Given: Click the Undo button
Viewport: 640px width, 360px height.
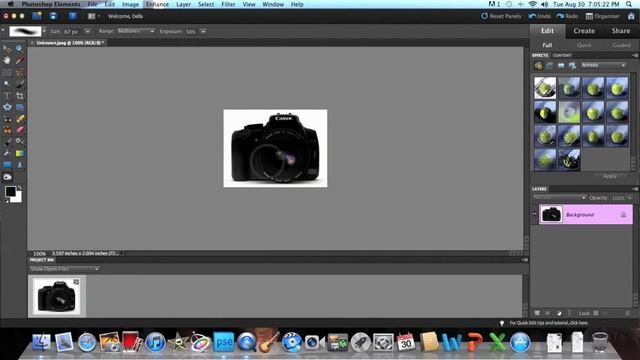Looking at the screenshot, I should click(x=540, y=16).
